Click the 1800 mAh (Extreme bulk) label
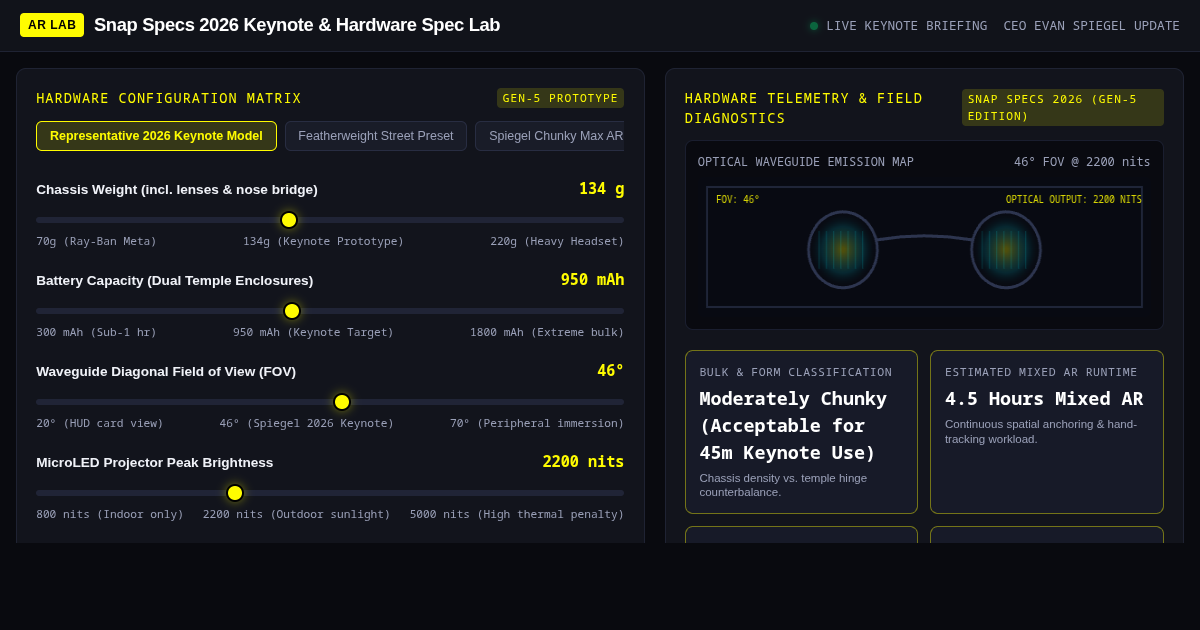This screenshot has height=630, width=1200. pos(547,333)
